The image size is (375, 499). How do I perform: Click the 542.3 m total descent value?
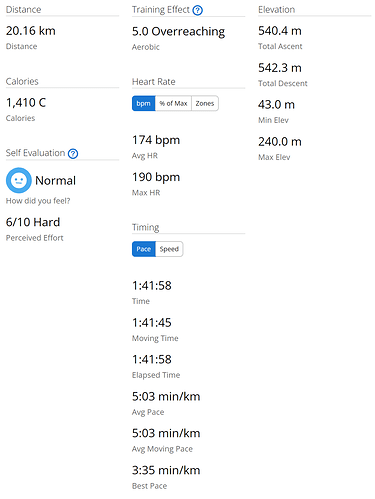[x=280, y=68]
